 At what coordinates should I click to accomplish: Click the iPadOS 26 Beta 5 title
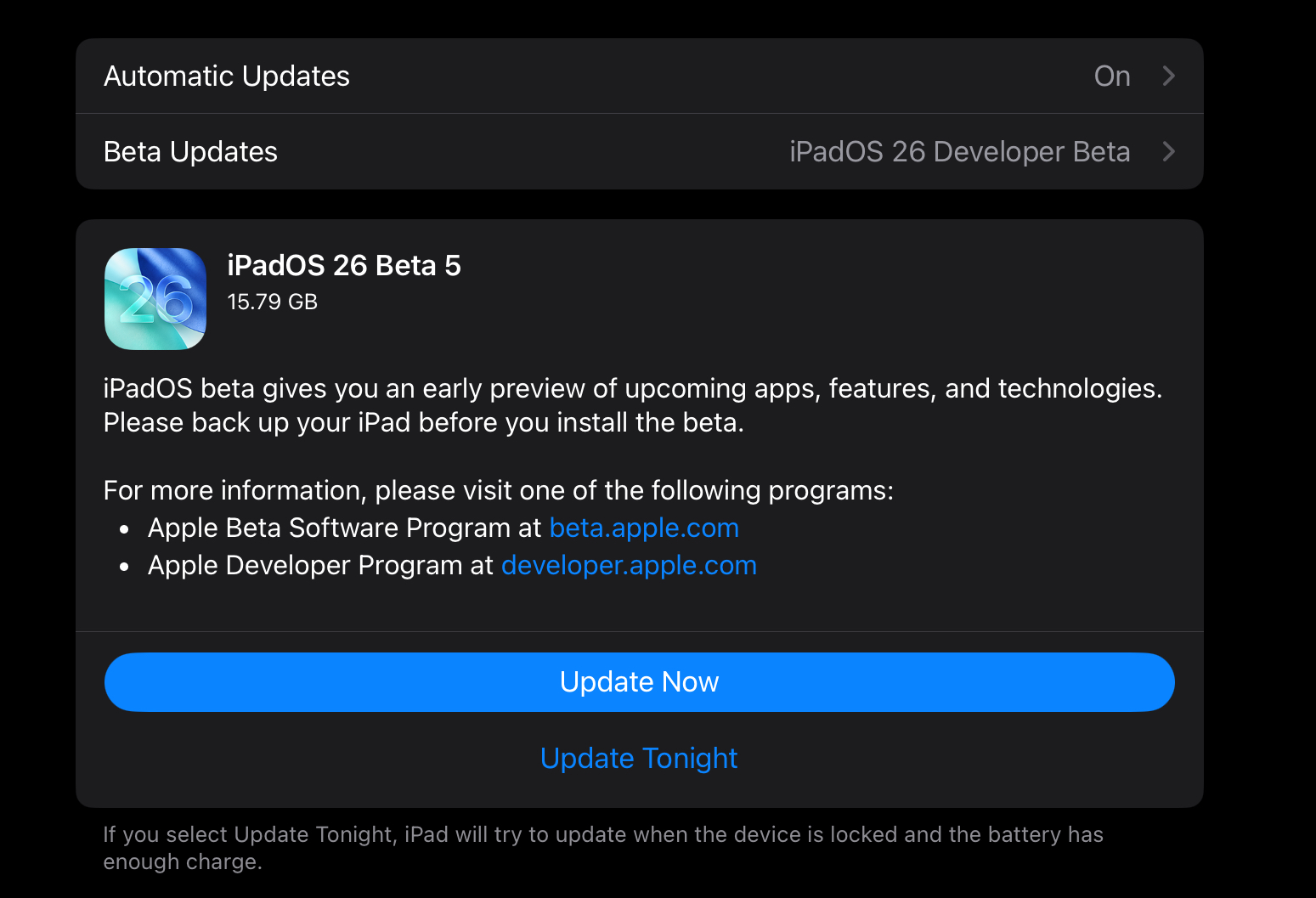point(344,265)
